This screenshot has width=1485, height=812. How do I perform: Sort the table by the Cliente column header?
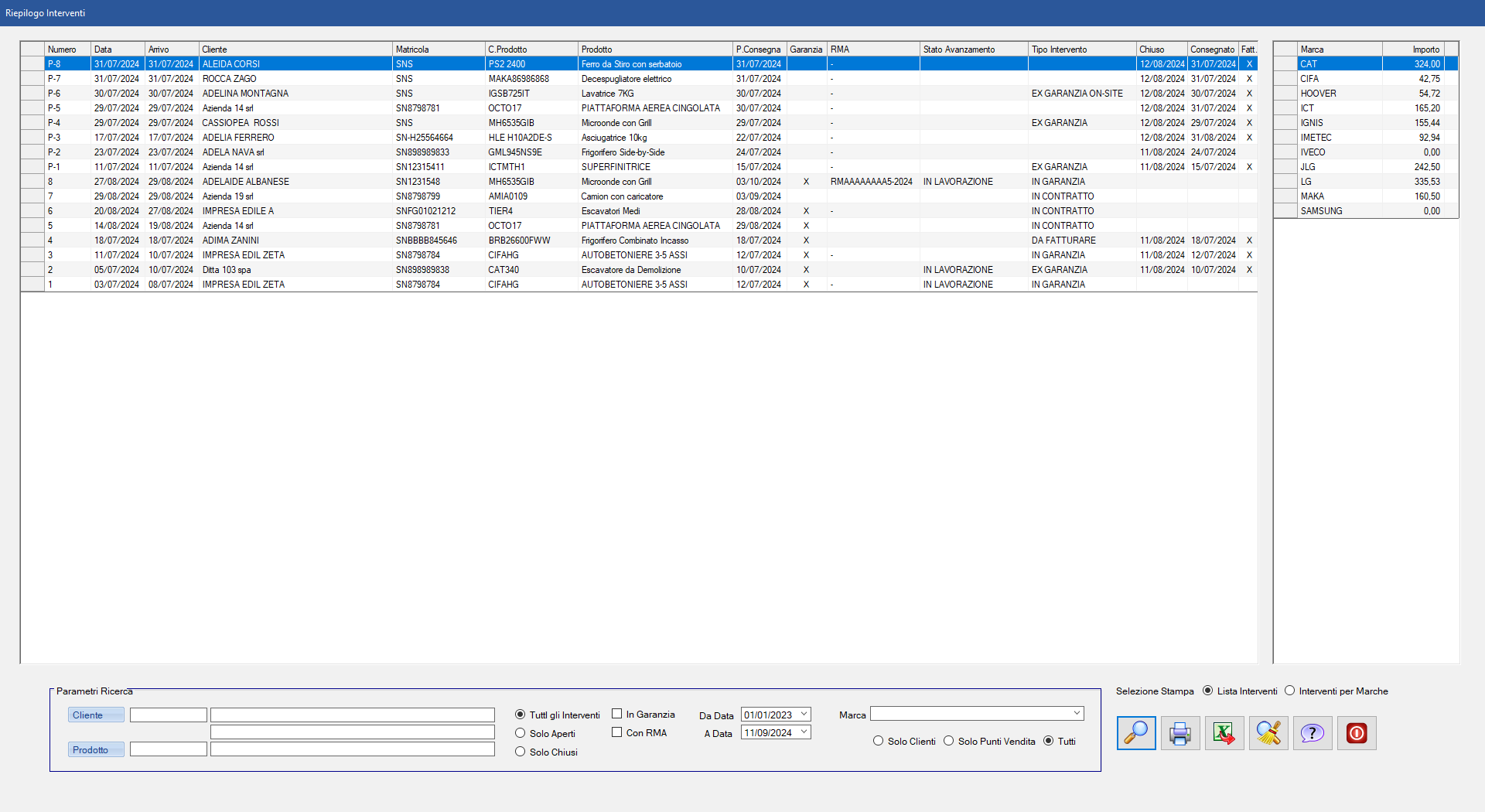[294, 49]
